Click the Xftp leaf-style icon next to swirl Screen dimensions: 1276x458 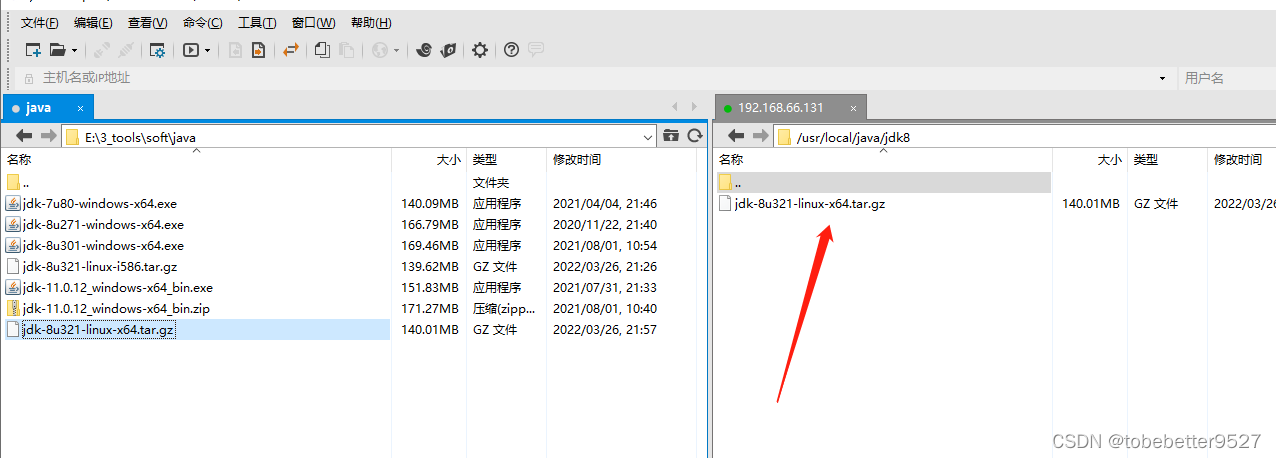(x=449, y=50)
